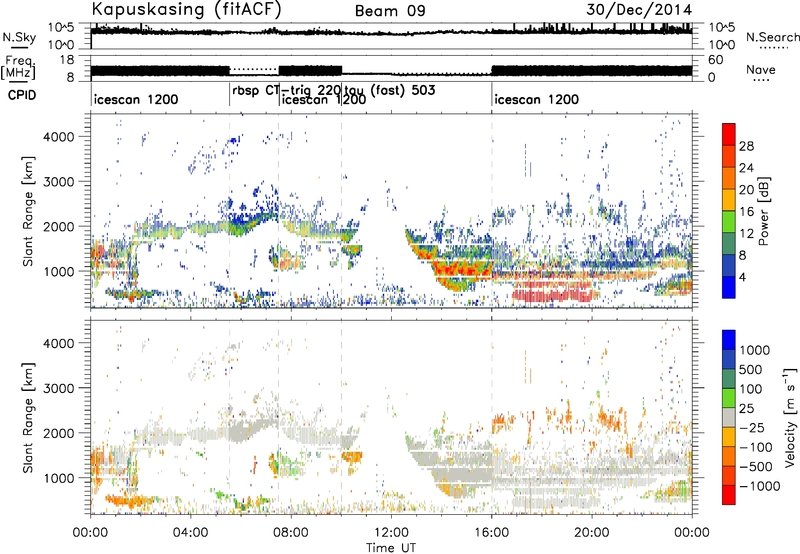Select the -100 label on Velocity colorbar
The image size is (800, 554).
756,447
